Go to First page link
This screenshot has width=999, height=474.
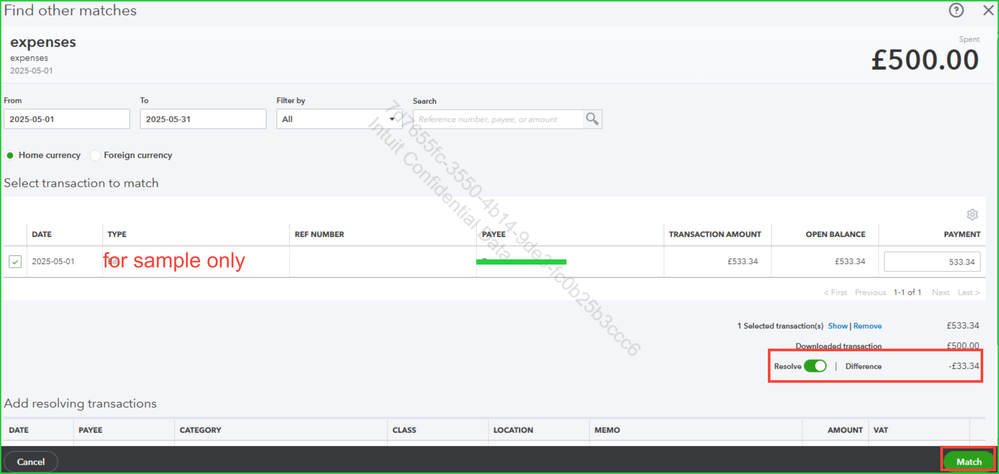[835, 292]
